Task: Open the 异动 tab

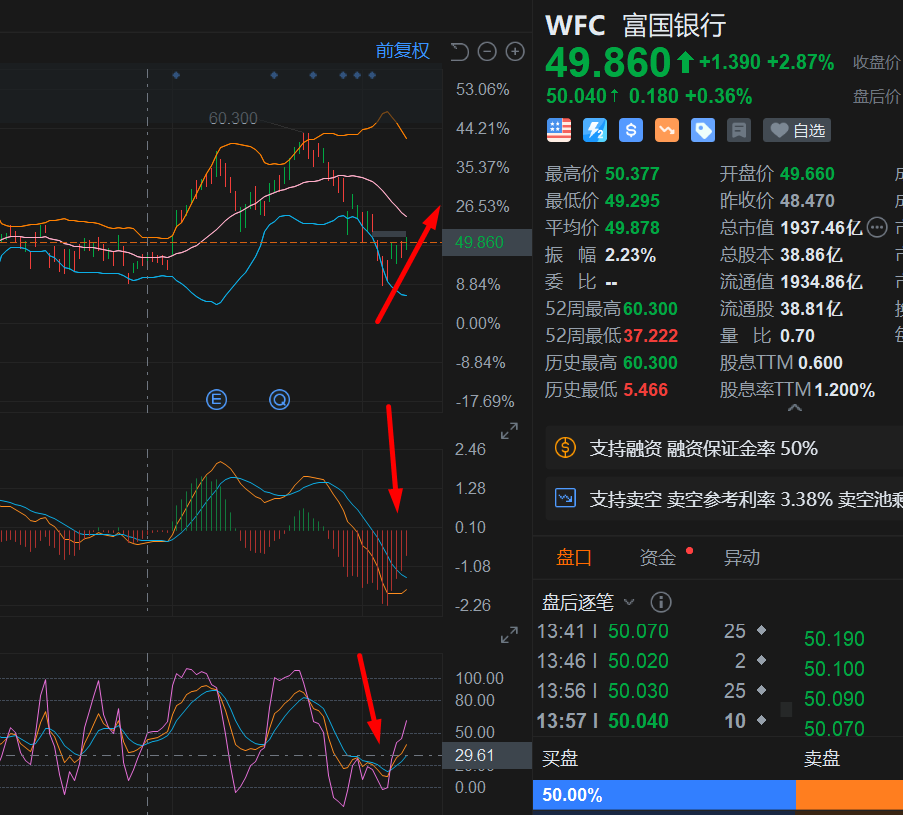Action: [741, 557]
